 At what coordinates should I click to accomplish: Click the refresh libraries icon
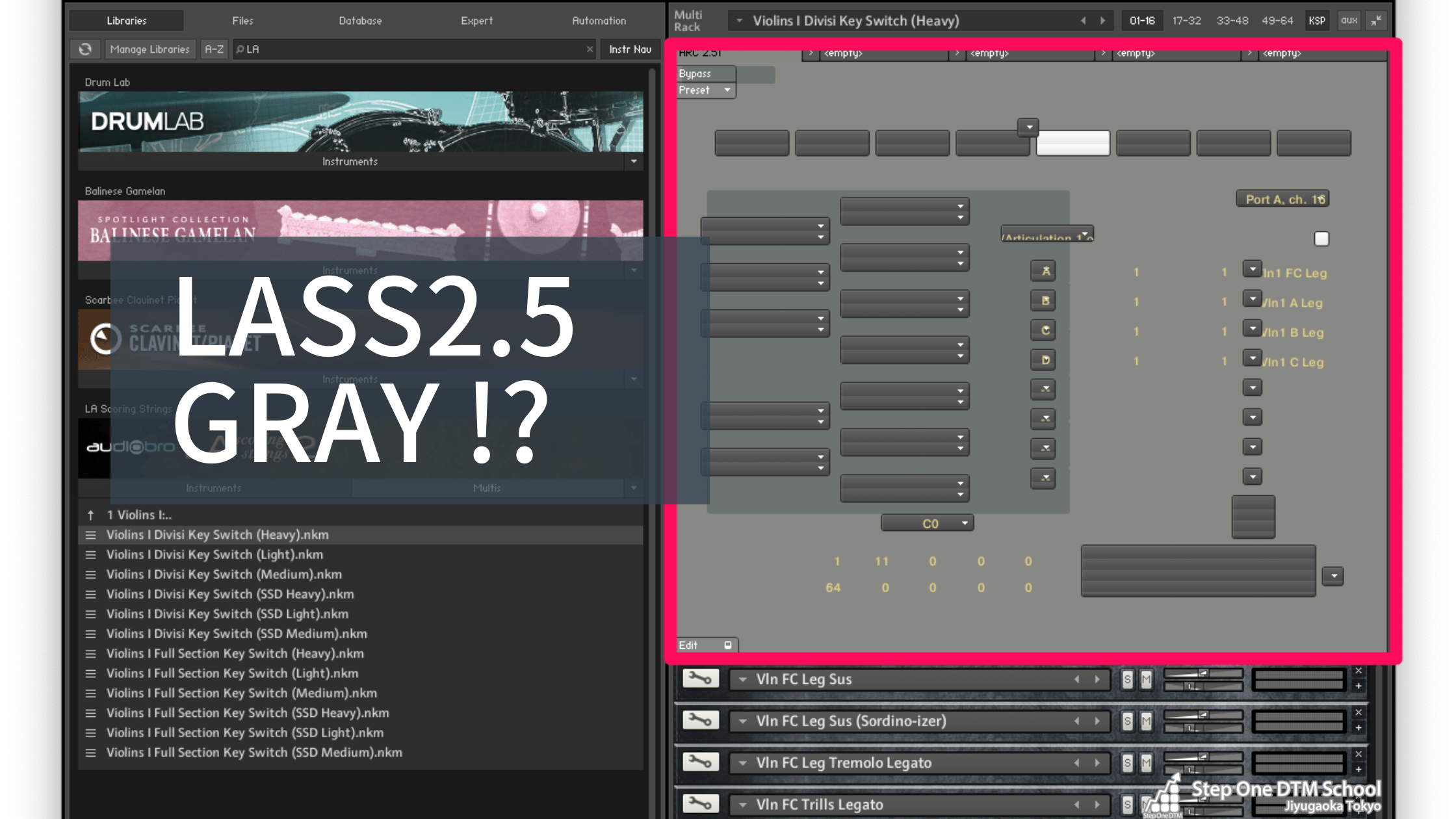click(x=85, y=49)
